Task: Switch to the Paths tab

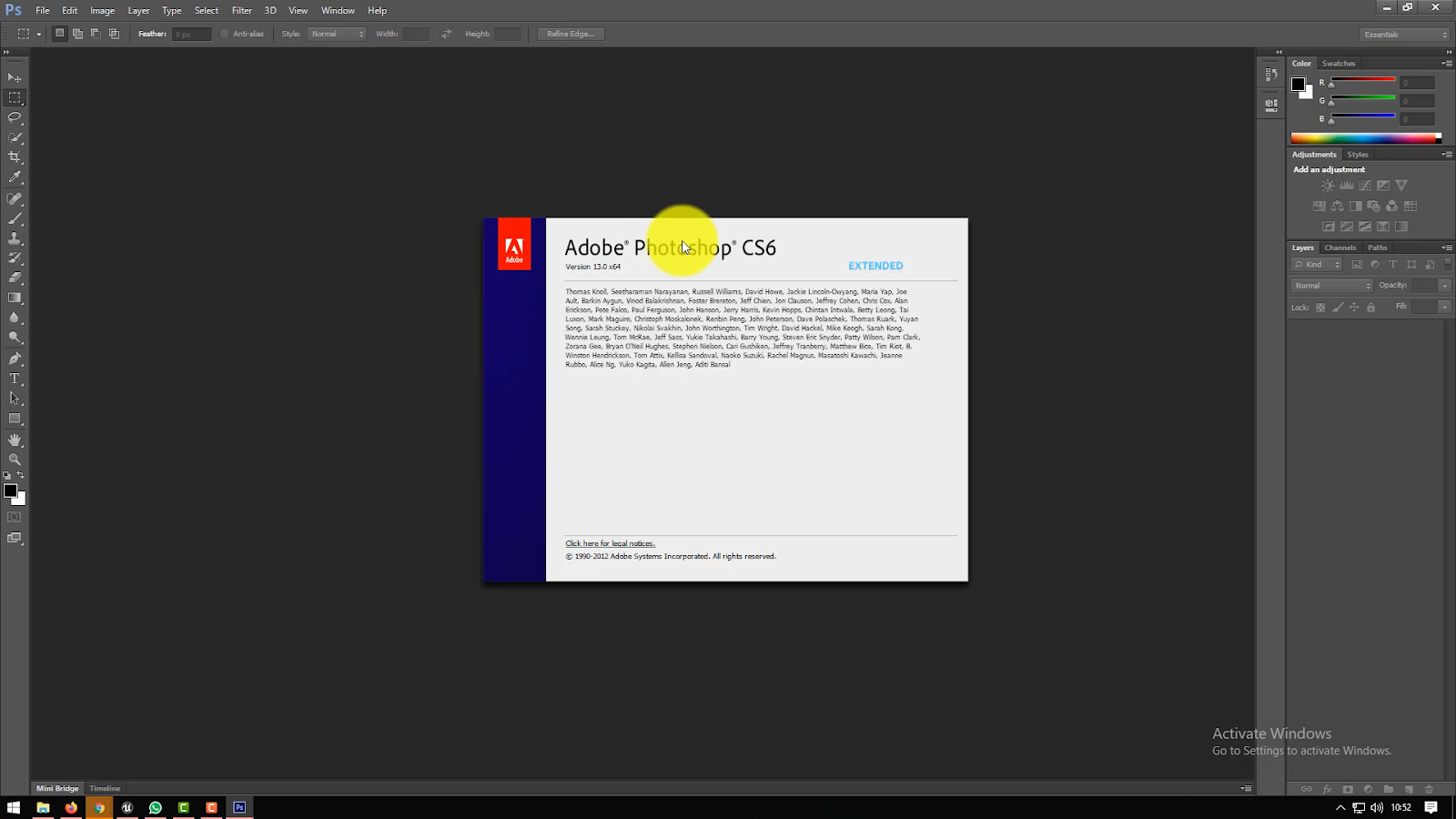Action: [x=1378, y=248]
